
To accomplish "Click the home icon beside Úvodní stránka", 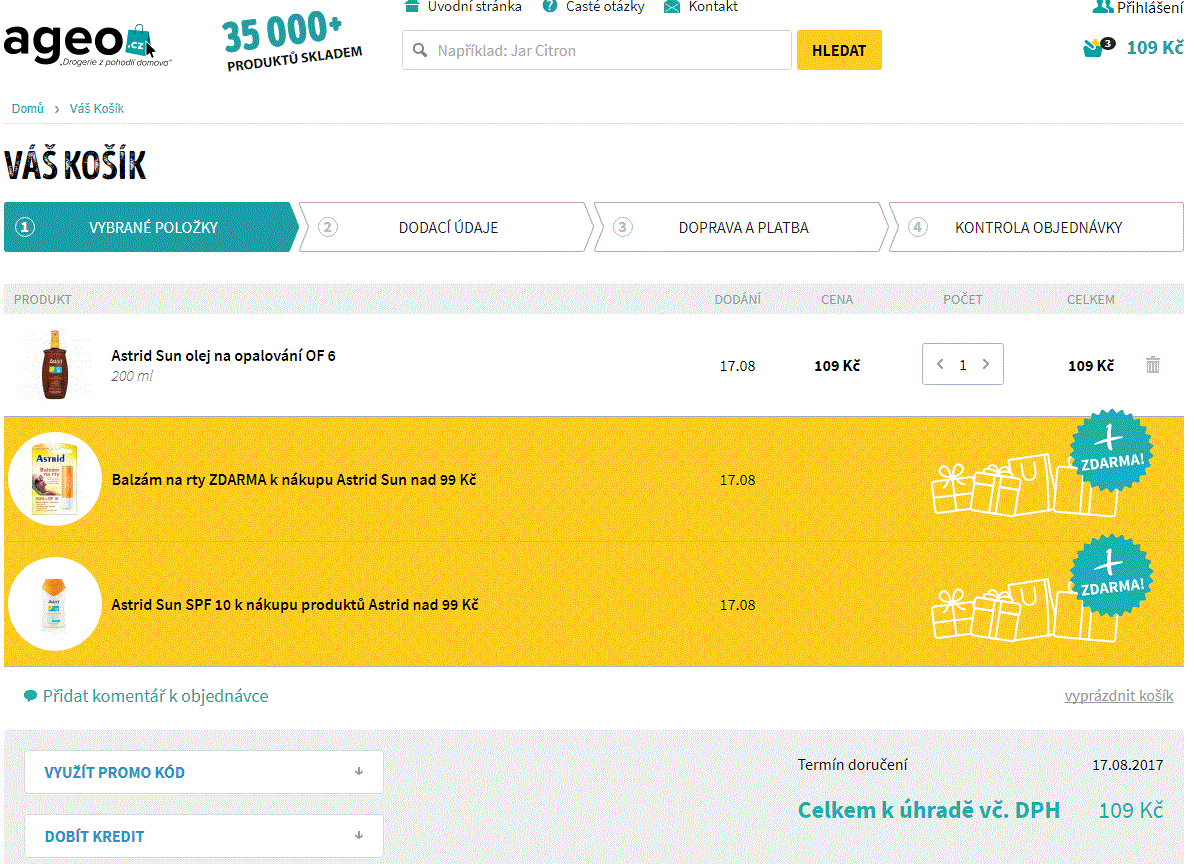I will (x=411, y=7).
